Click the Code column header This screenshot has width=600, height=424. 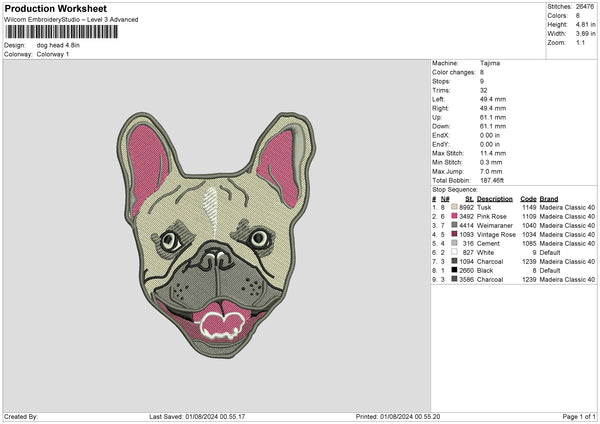(x=529, y=198)
